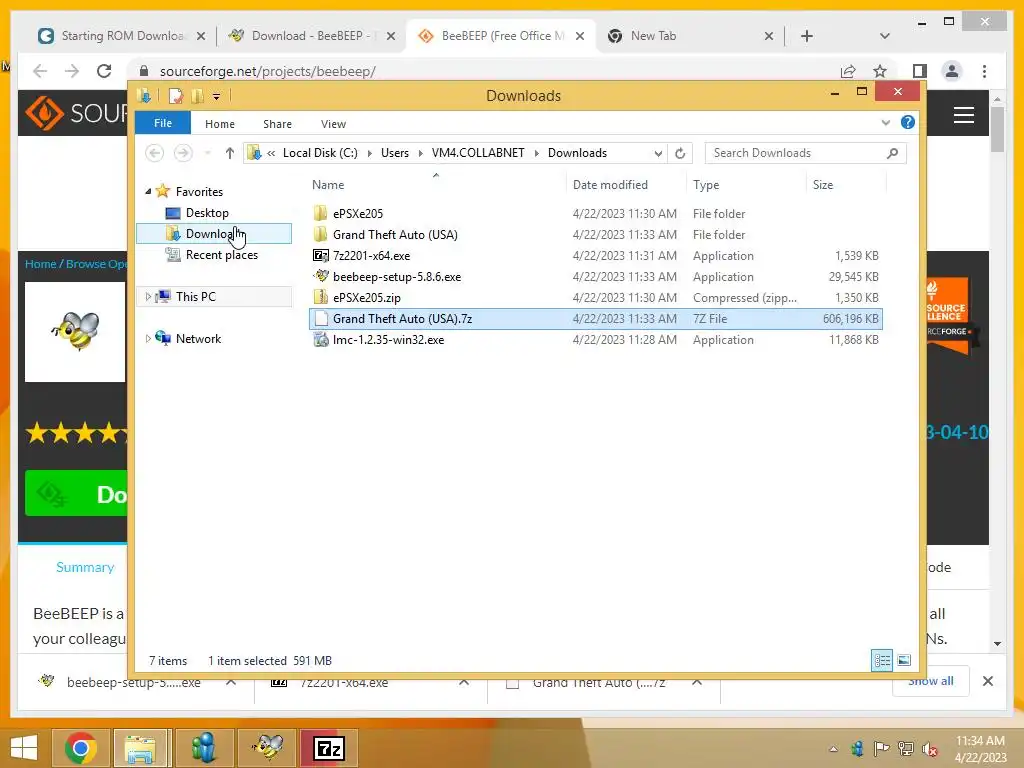Click Explorer's Forward navigation arrow
Screen dimensions: 1024x768
tap(184, 153)
